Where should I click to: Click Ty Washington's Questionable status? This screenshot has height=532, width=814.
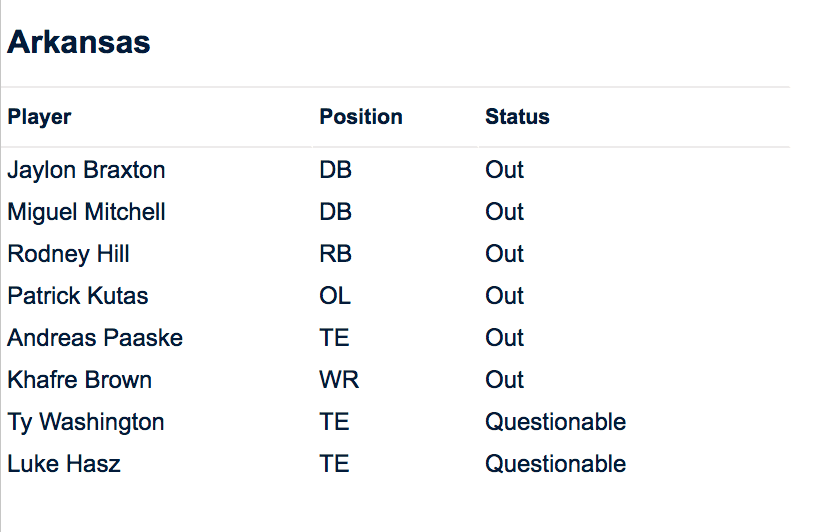(x=555, y=422)
